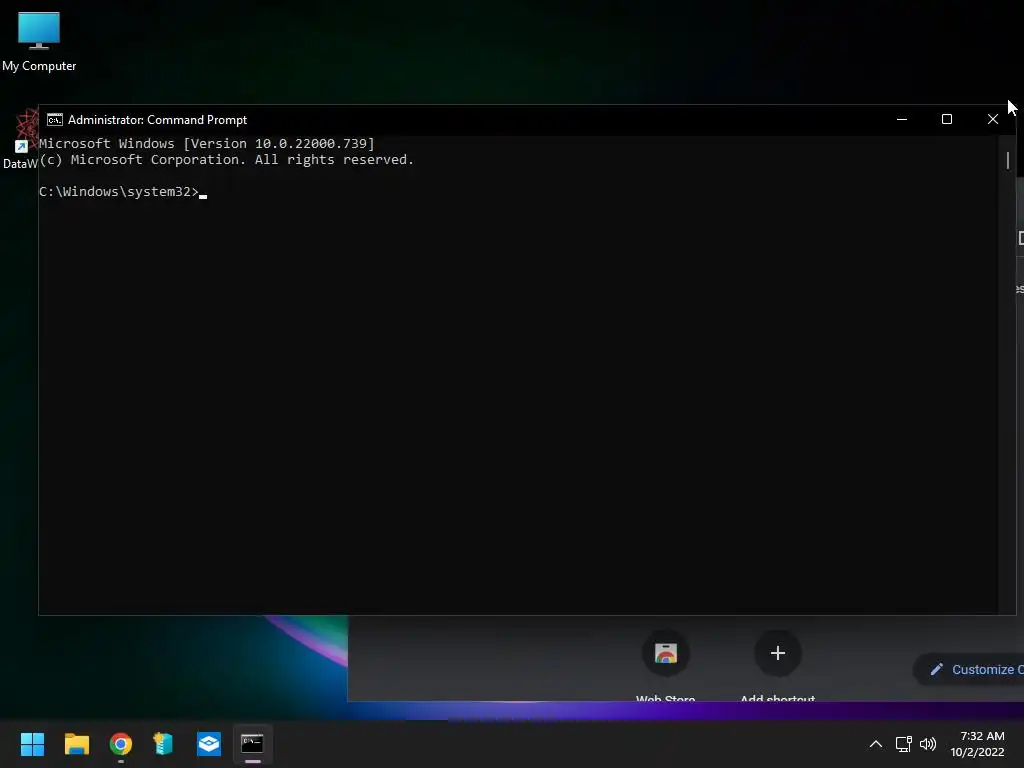This screenshot has height=768, width=1024.
Task: Maximize the Command Prompt window
Action: click(947, 120)
